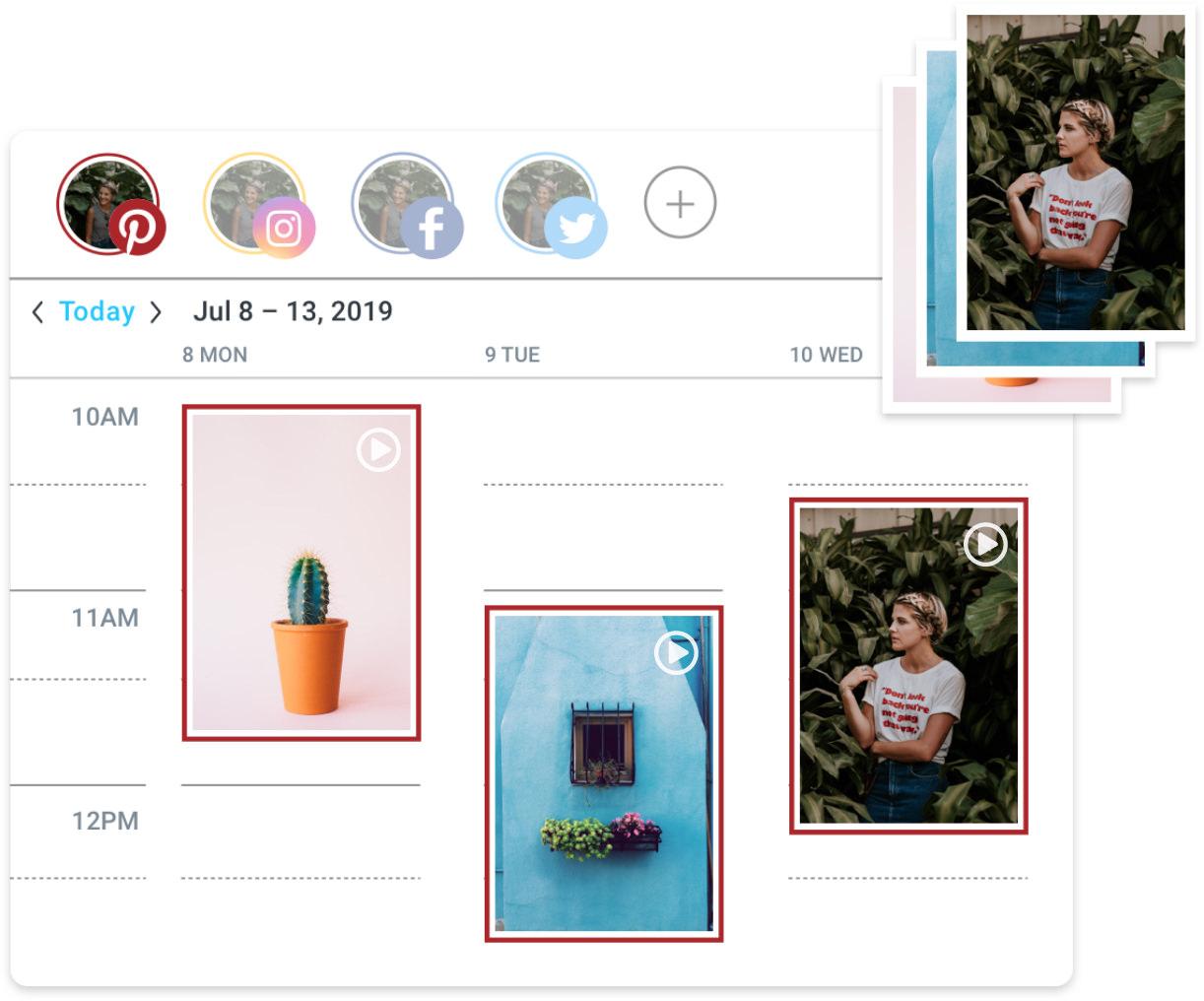Go to previous week with left chevron

pos(37,312)
